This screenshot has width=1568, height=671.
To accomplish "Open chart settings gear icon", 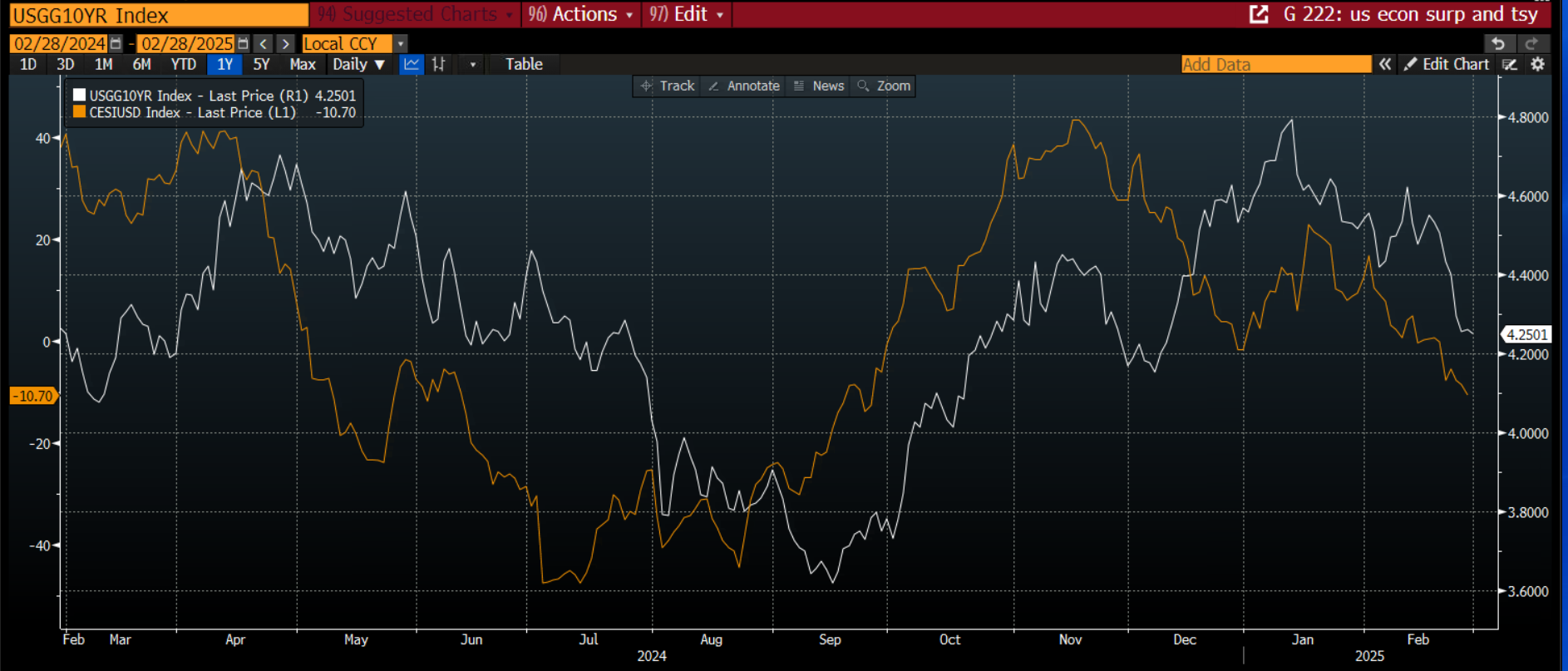I will tap(1538, 64).
